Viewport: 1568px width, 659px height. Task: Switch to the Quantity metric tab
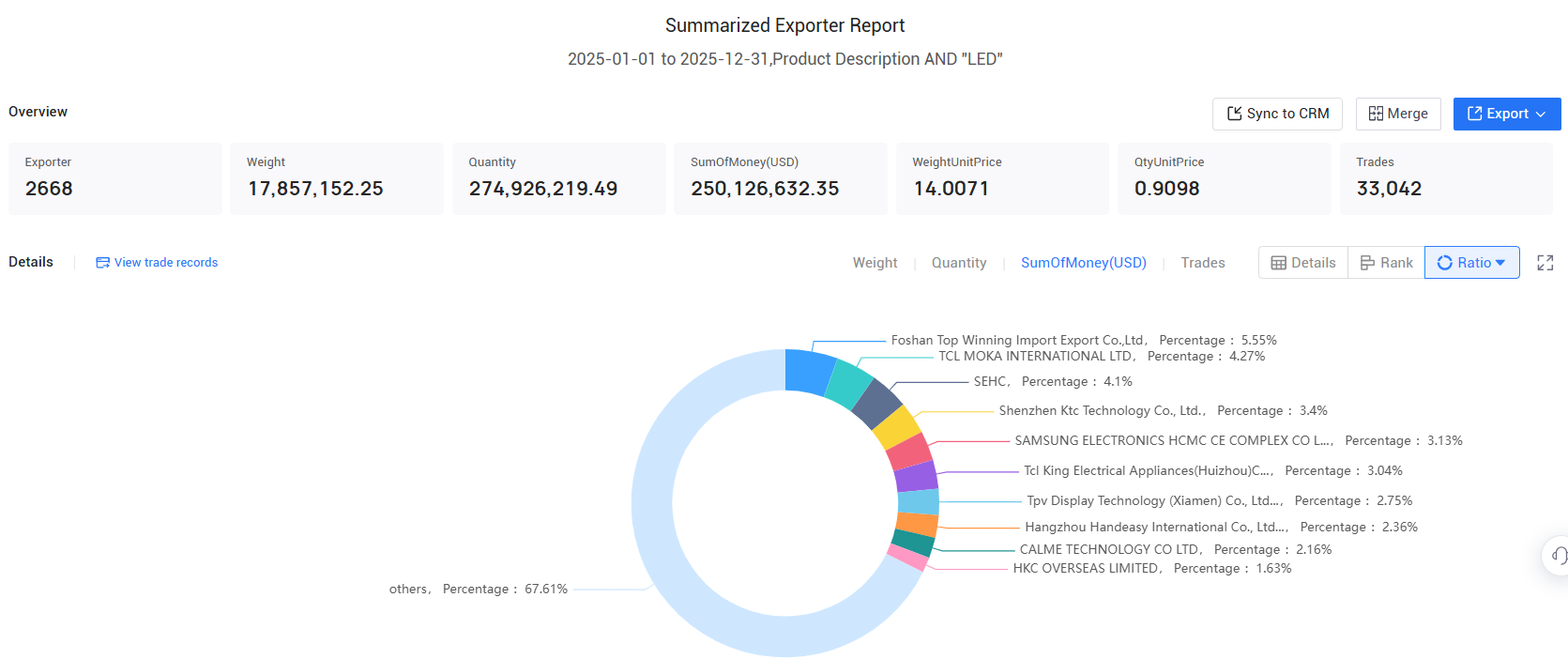pyautogui.click(x=959, y=263)
